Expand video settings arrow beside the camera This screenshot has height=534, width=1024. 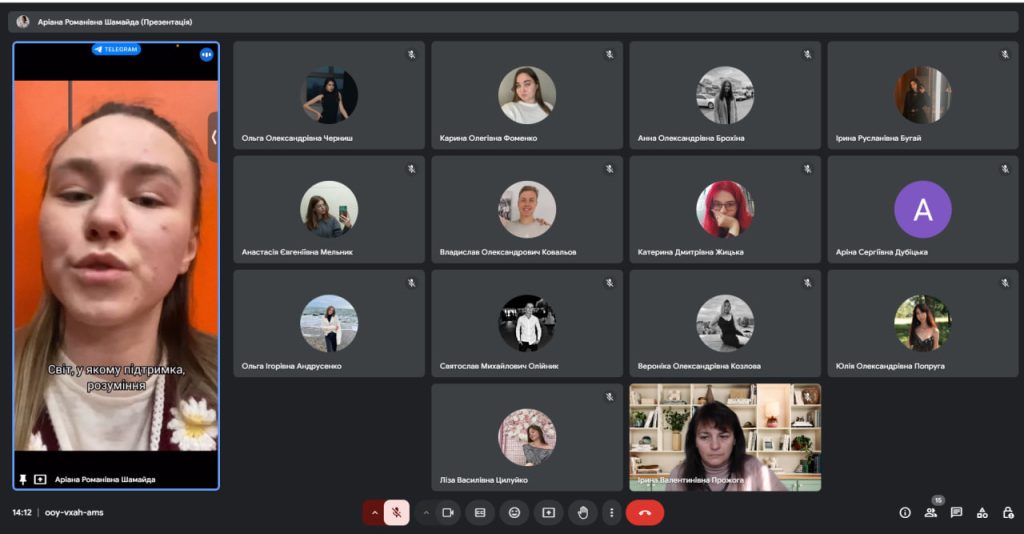click(x=426, y=513)
